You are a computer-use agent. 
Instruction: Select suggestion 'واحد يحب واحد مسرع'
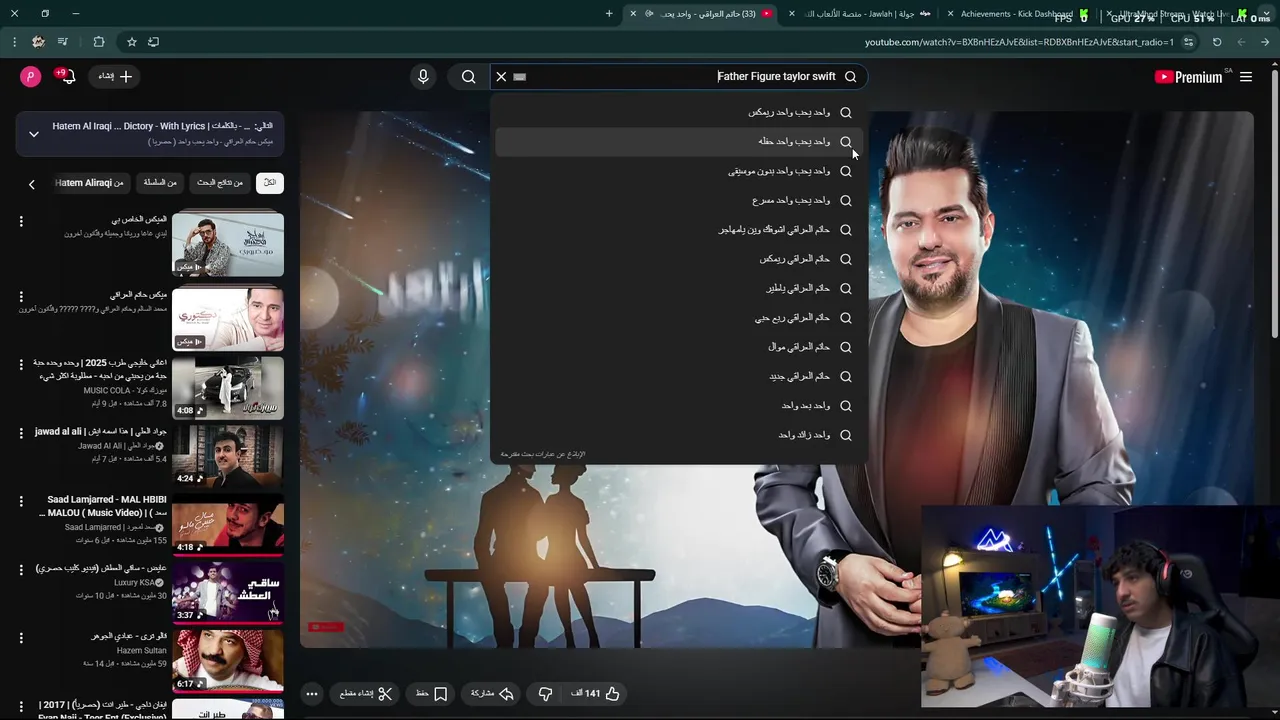(x=679, y=200)
